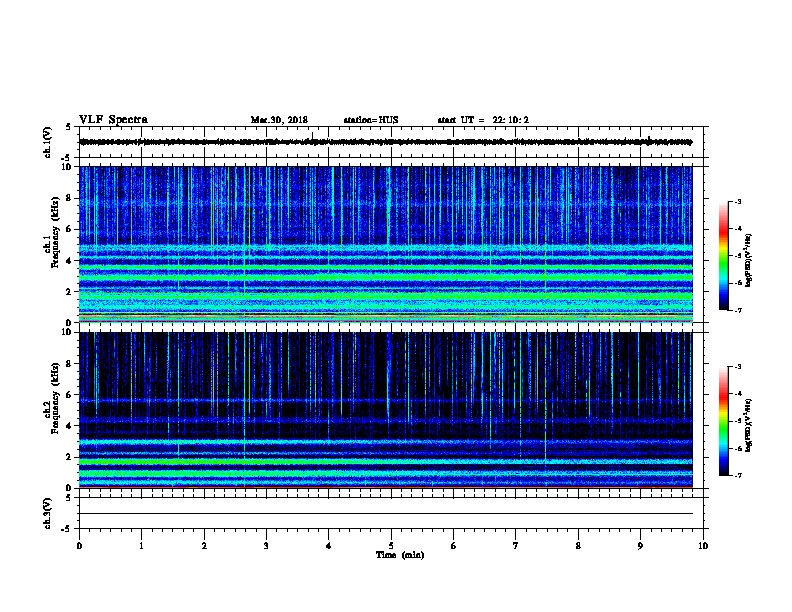The image size is (792, 612).
Task: Select the ch.1 "Frequency (kHz)" axis label
Action: (55, 232)
